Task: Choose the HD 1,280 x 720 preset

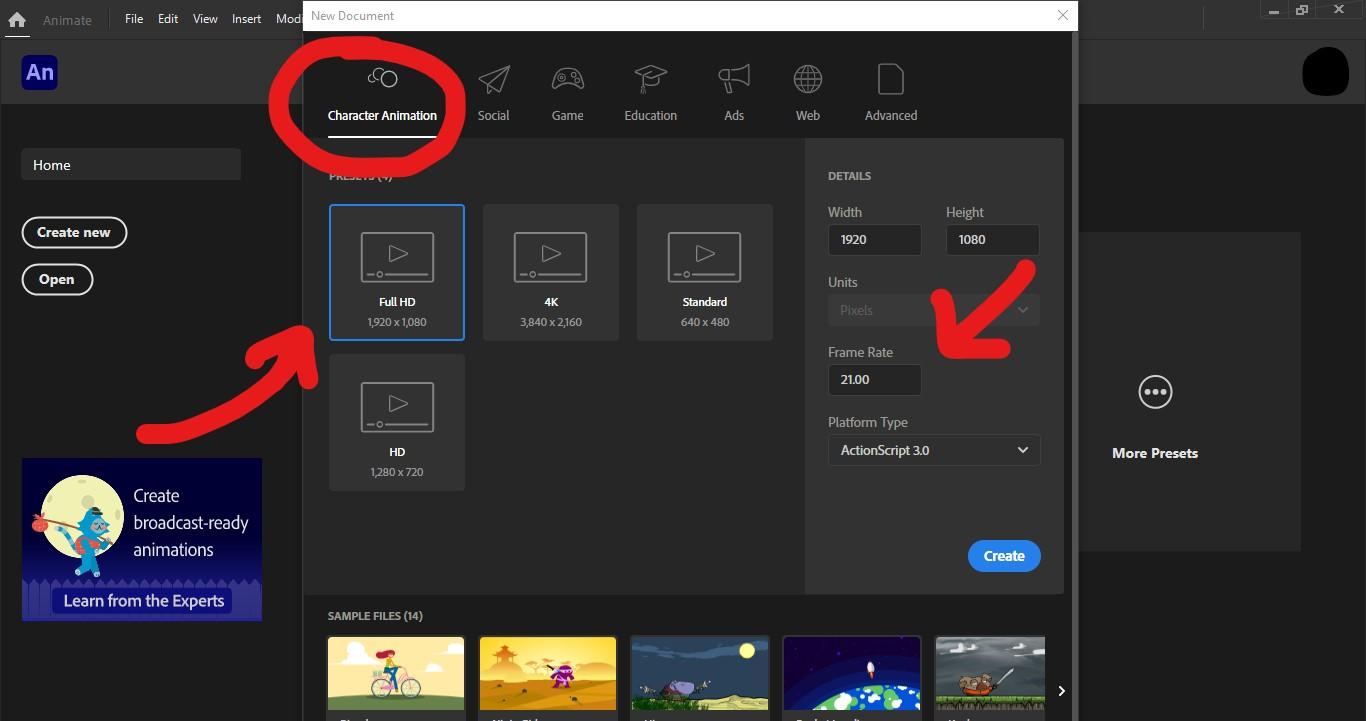Action: click(x=397, y=422)
